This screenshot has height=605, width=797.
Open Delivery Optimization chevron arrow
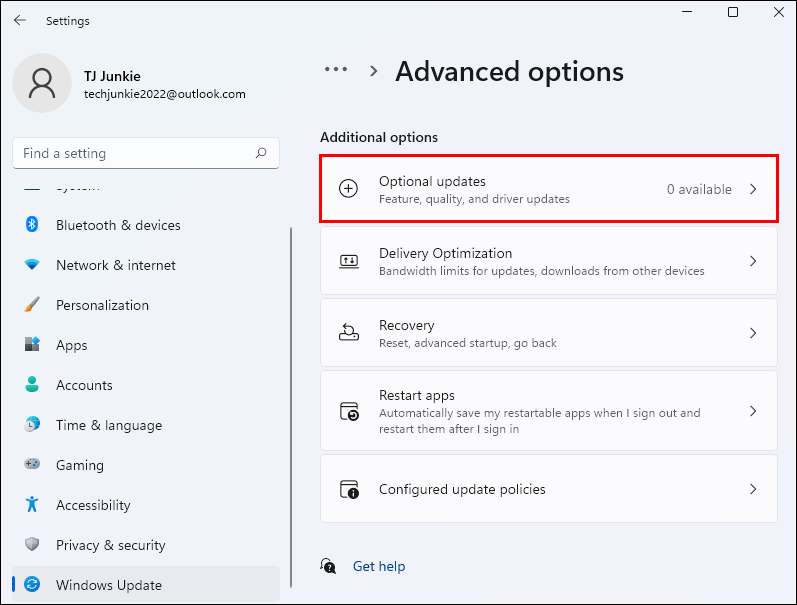tap(754, 261)
